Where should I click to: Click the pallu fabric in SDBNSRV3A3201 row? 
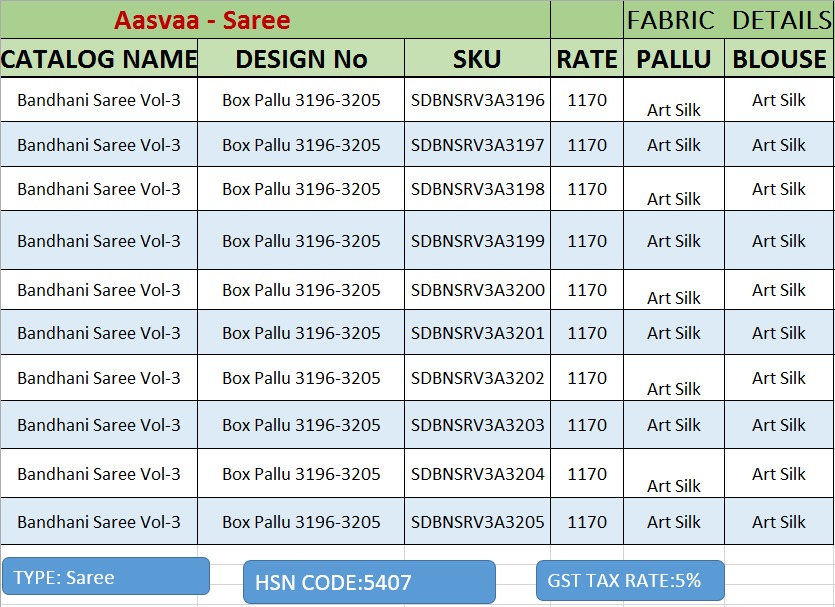pyautogui.click(x=673, y=333)
